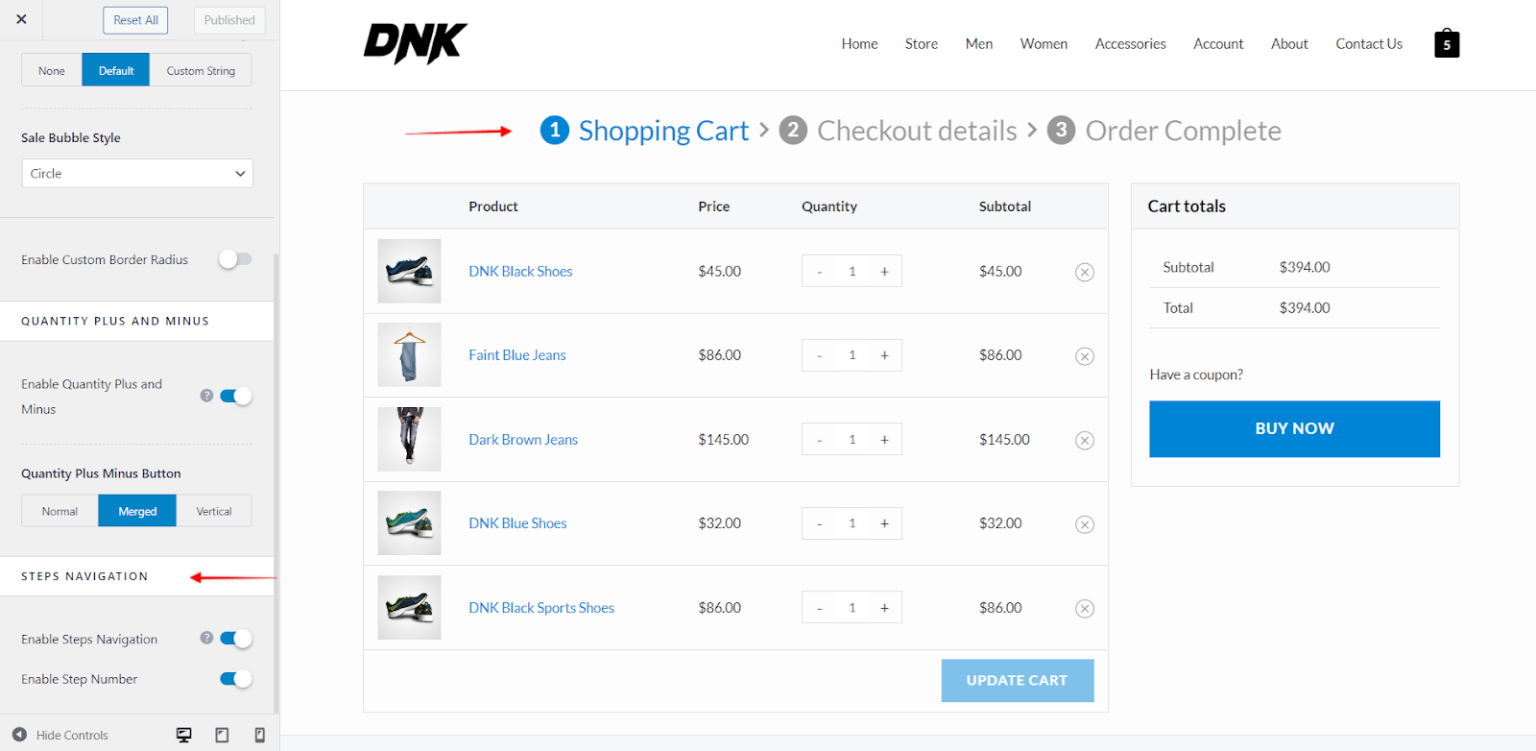Select Vertical quantity button style
This screenshot has width=1536, height=751.
[214, 511]
